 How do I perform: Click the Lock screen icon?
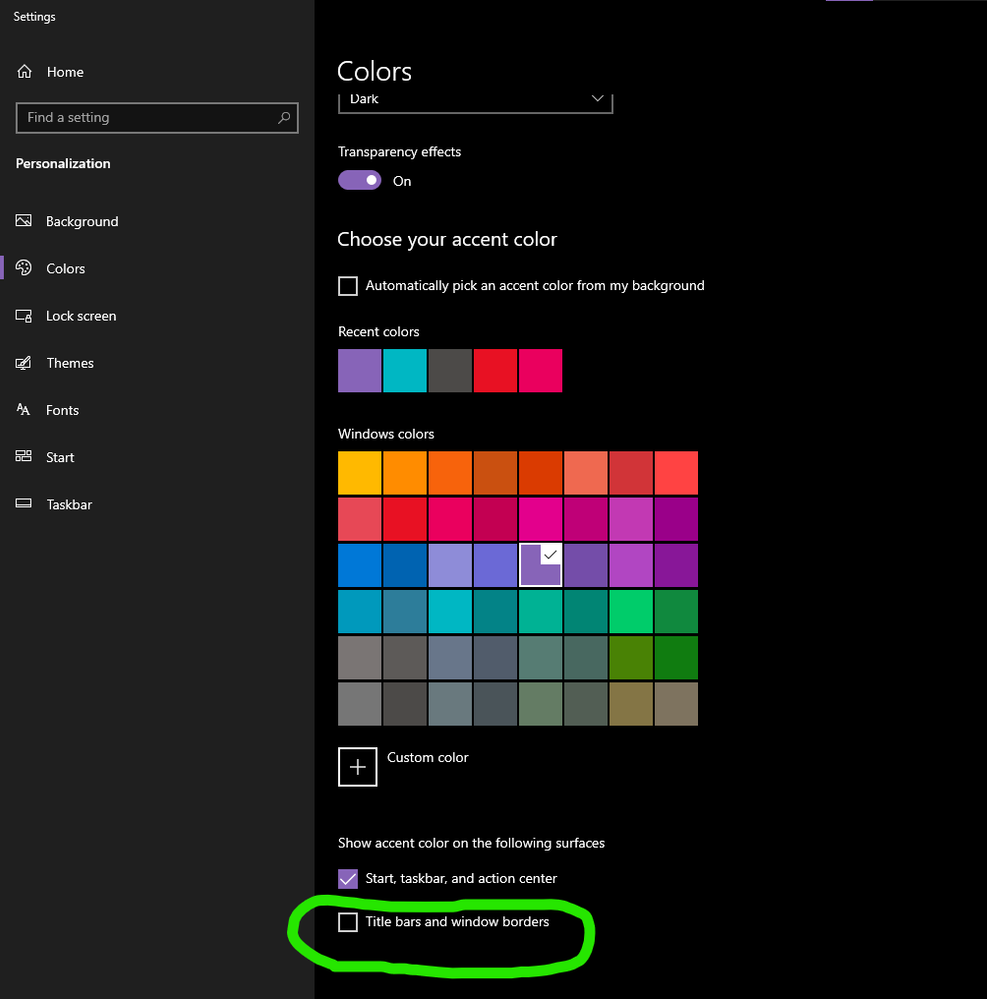tap(25, 316)
